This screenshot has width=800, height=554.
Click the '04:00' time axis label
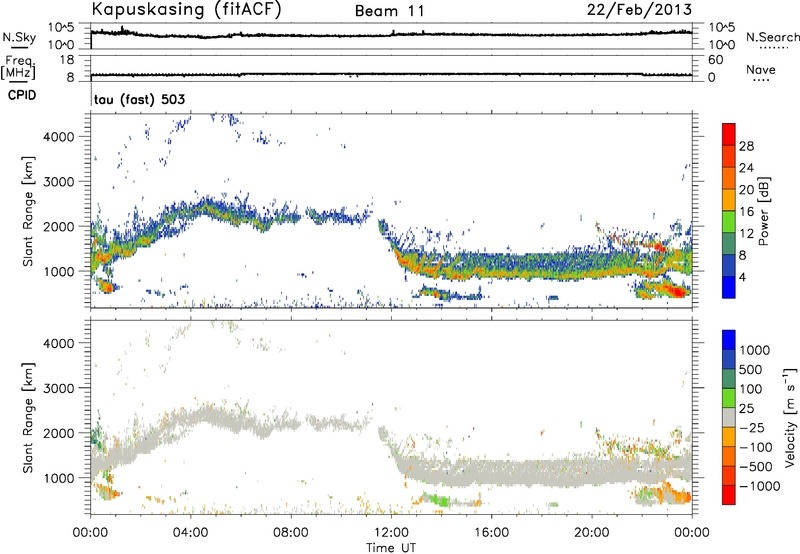tap(191, 533)
